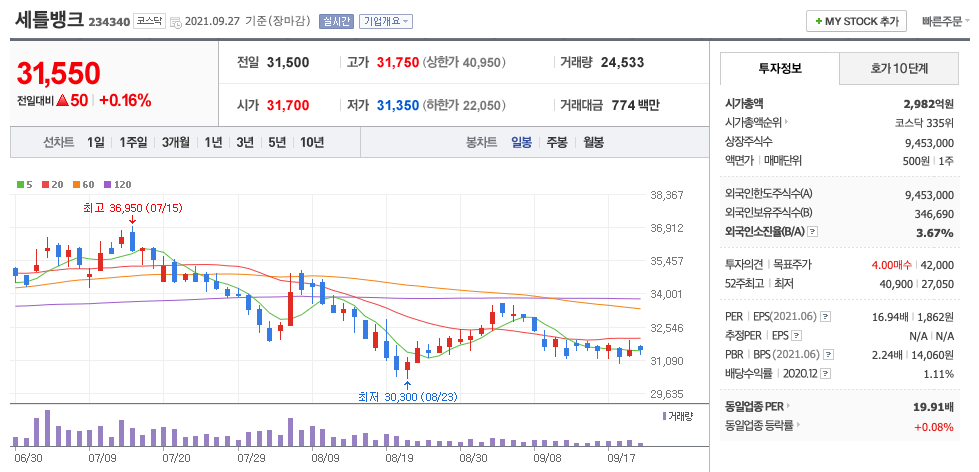
Task: Click the stock code 234340
Action: tap(109, 22)
